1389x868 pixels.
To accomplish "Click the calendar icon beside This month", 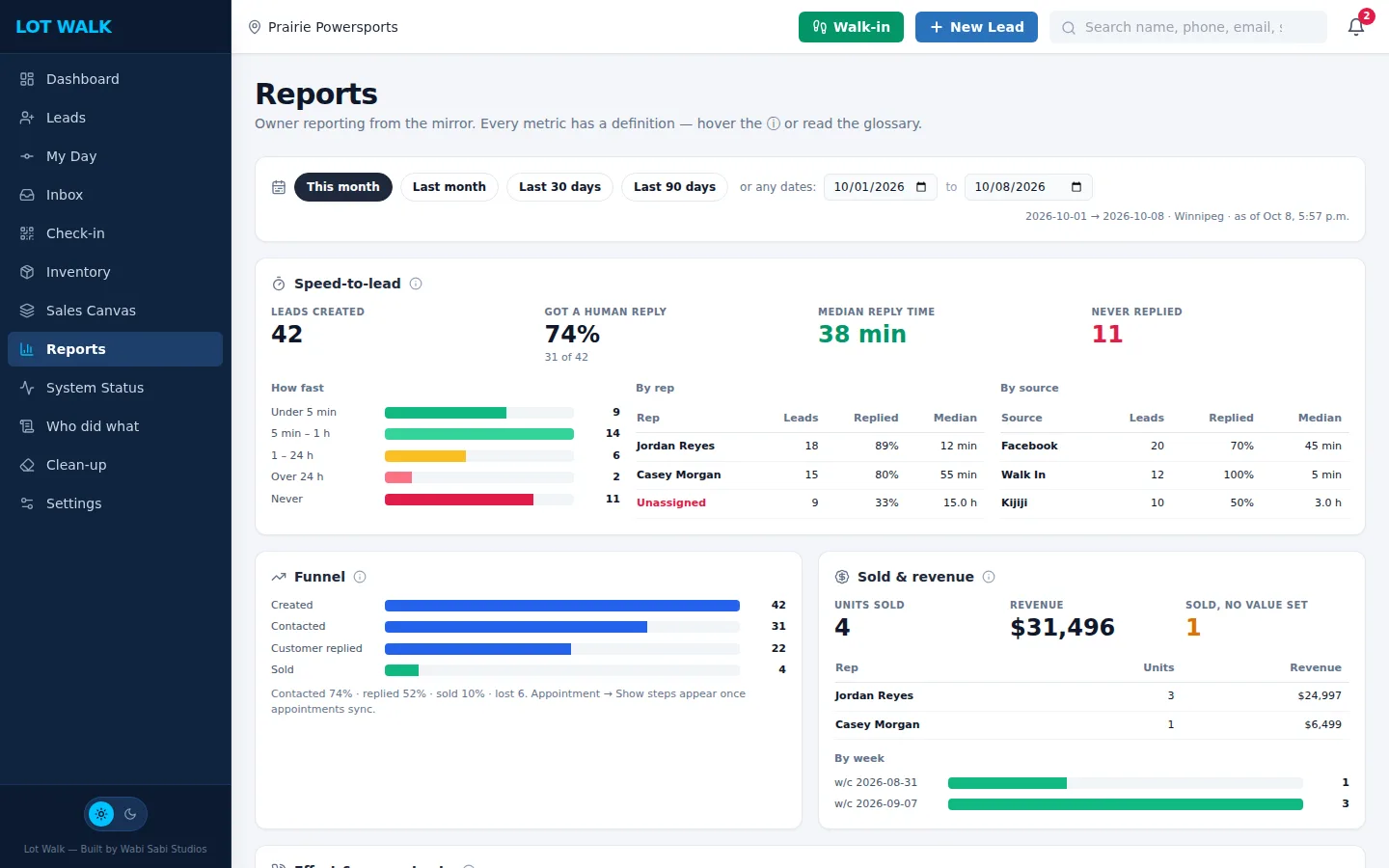I will 279,187.
